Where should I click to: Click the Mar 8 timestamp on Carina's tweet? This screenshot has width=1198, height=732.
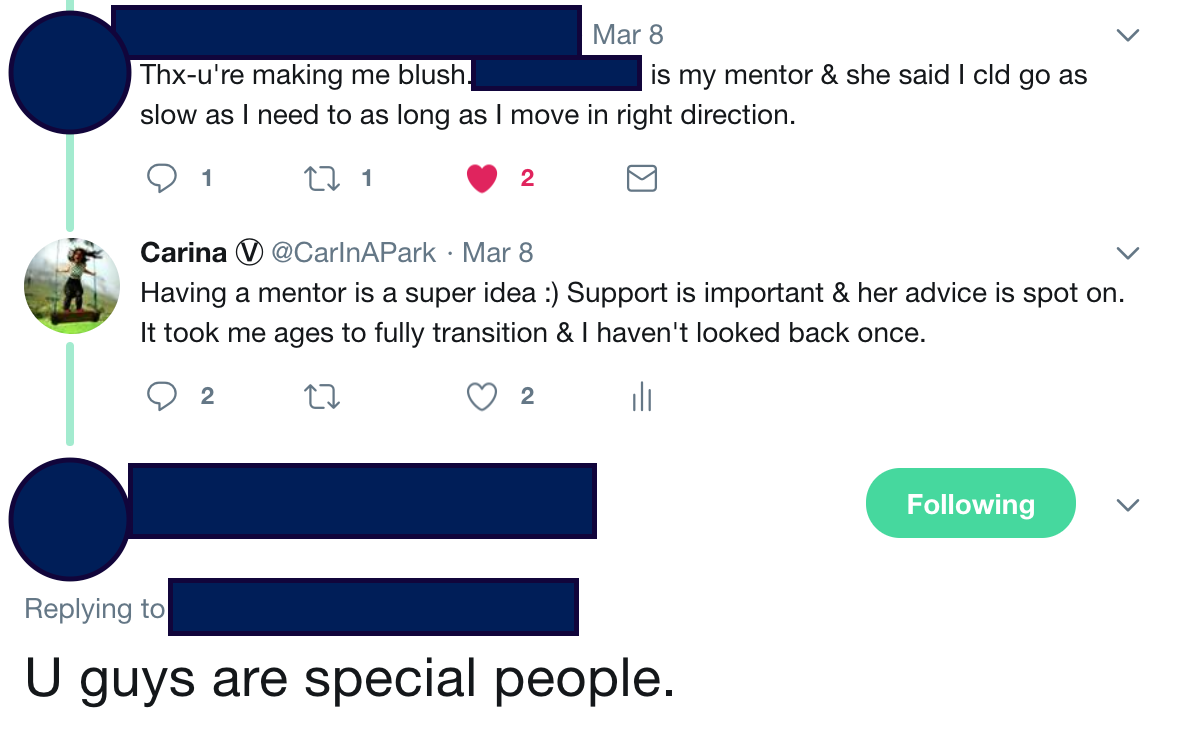click(498, 253)
